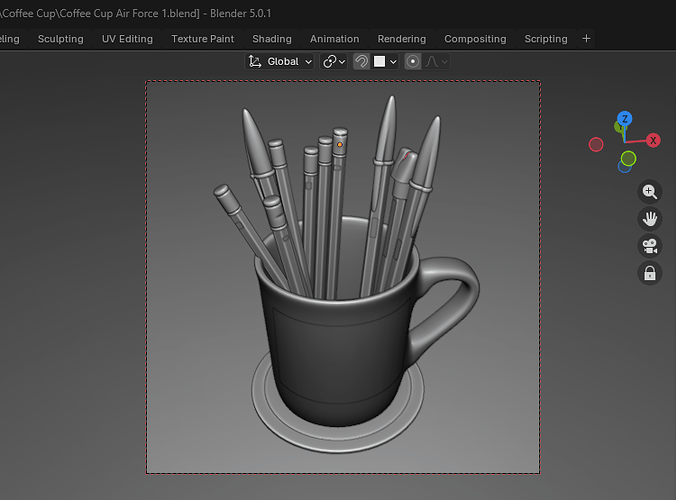Open the Texture Paint workspace tab
The height and width of the screenshot is (500, 676).
203,39
